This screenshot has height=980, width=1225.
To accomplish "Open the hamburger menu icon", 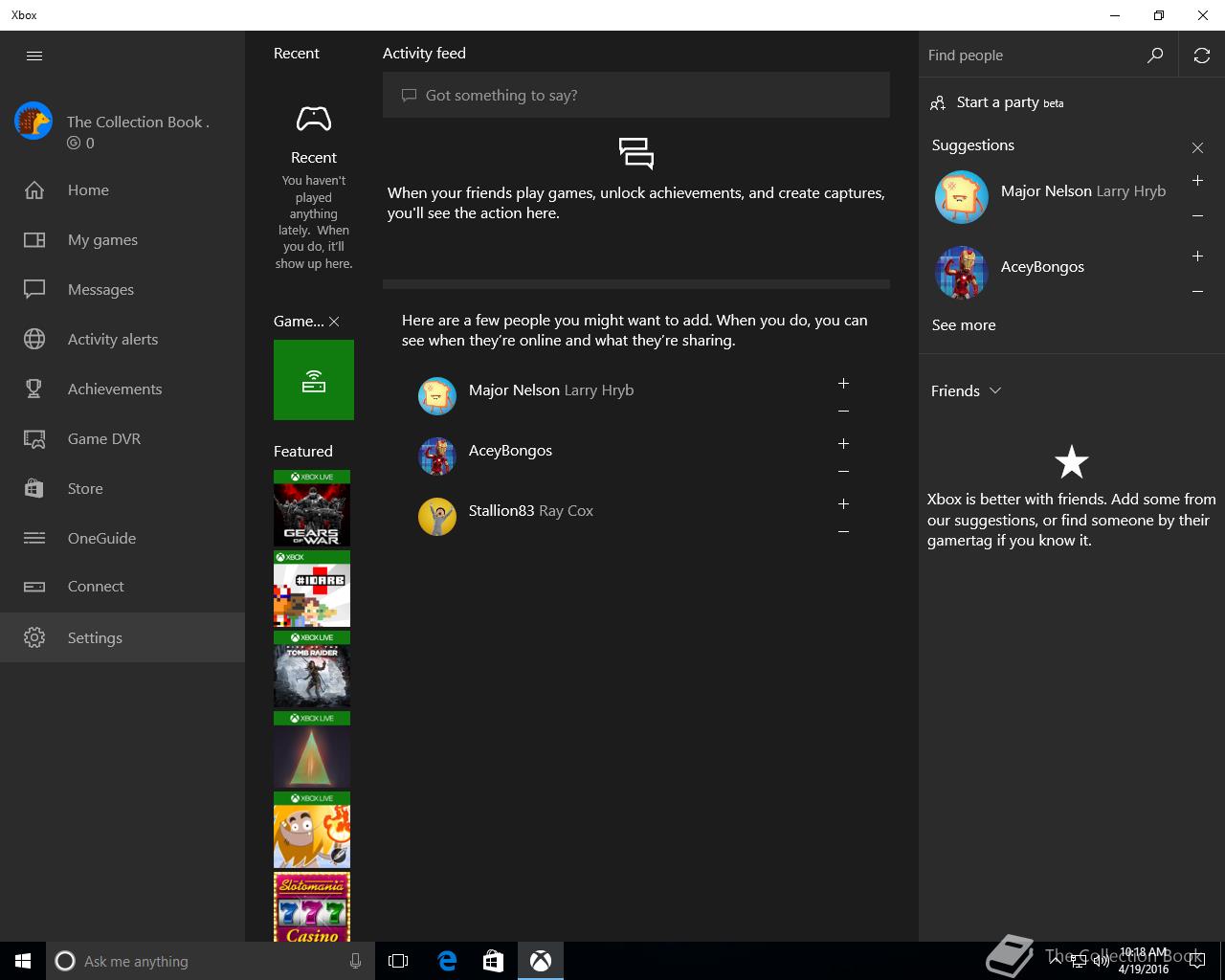I will (x=34, y=56).
